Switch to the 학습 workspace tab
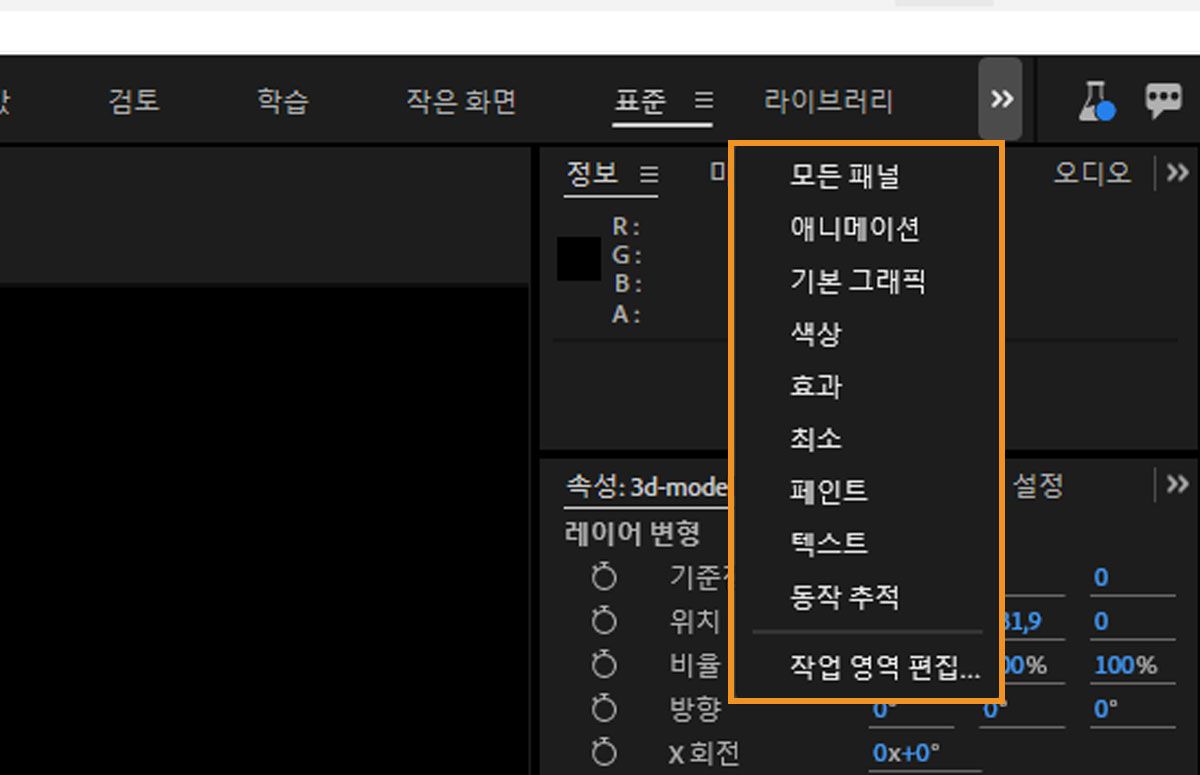Screen dimensions: 1200x775 point(281,100)
